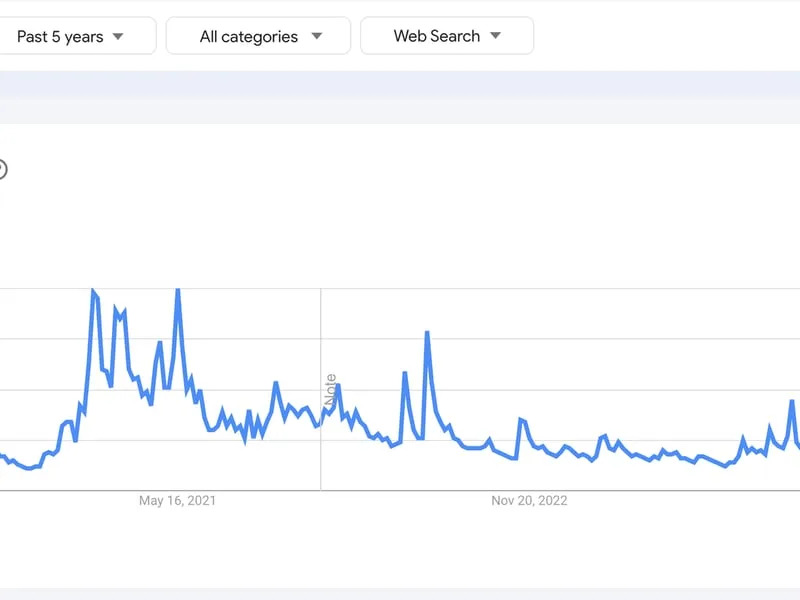Click the Note label on the chart
Viewport: 800px width, 600px height.
(x=331, y=390)
